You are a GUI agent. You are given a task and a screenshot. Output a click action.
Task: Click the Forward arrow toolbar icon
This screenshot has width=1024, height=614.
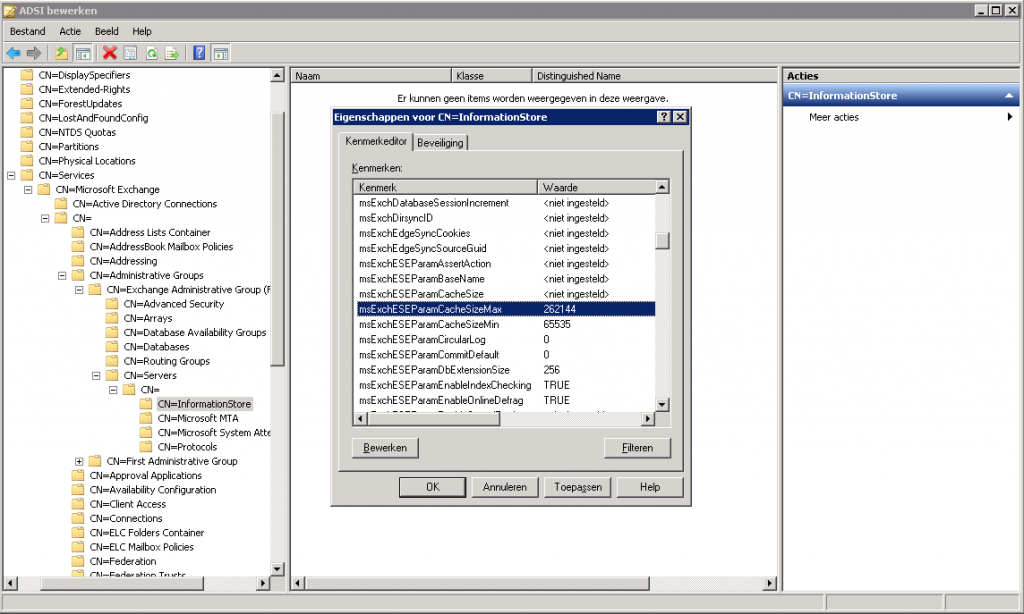click(34, 53)
